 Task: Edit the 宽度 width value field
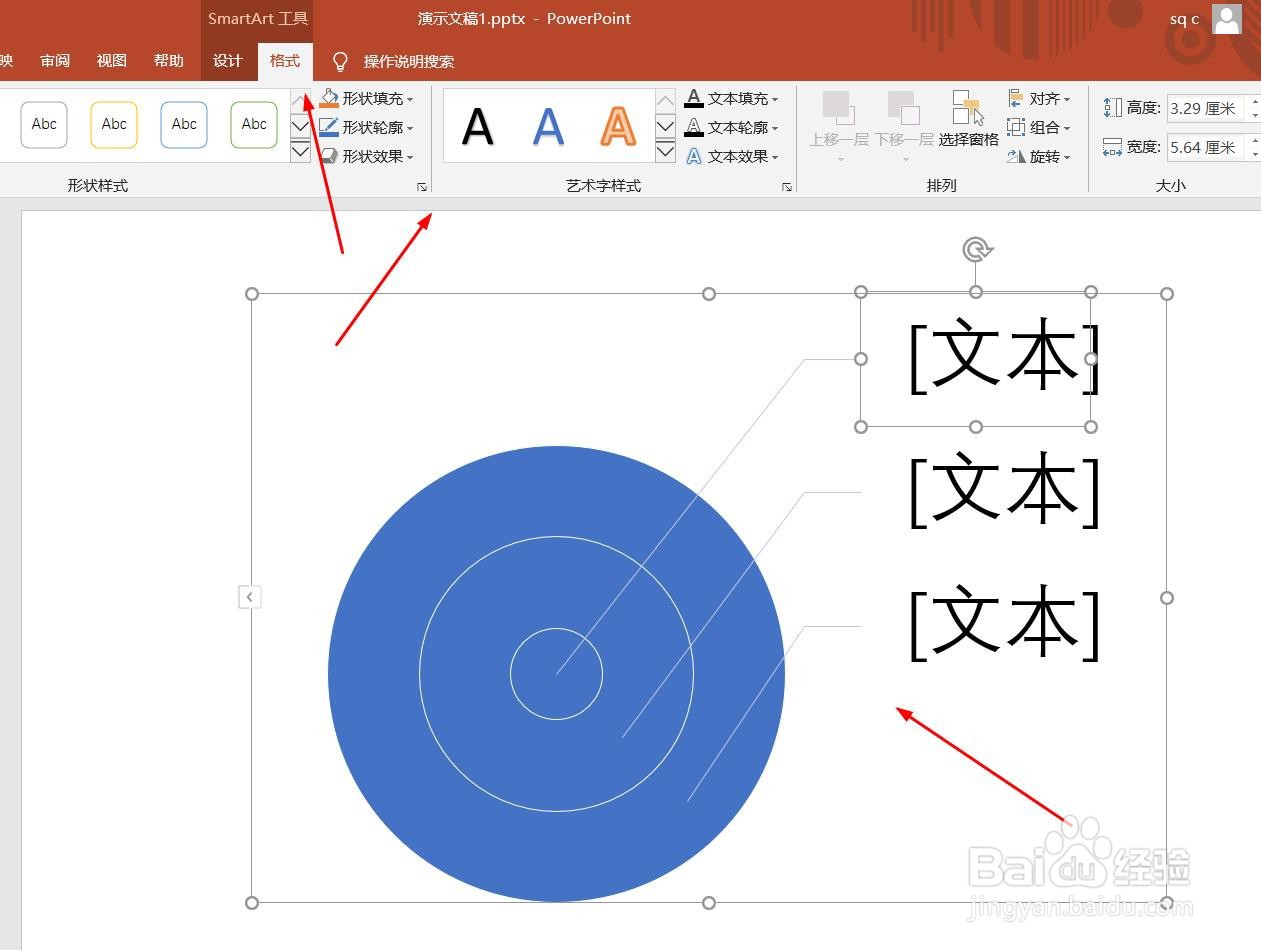(x=1207, y=147)
